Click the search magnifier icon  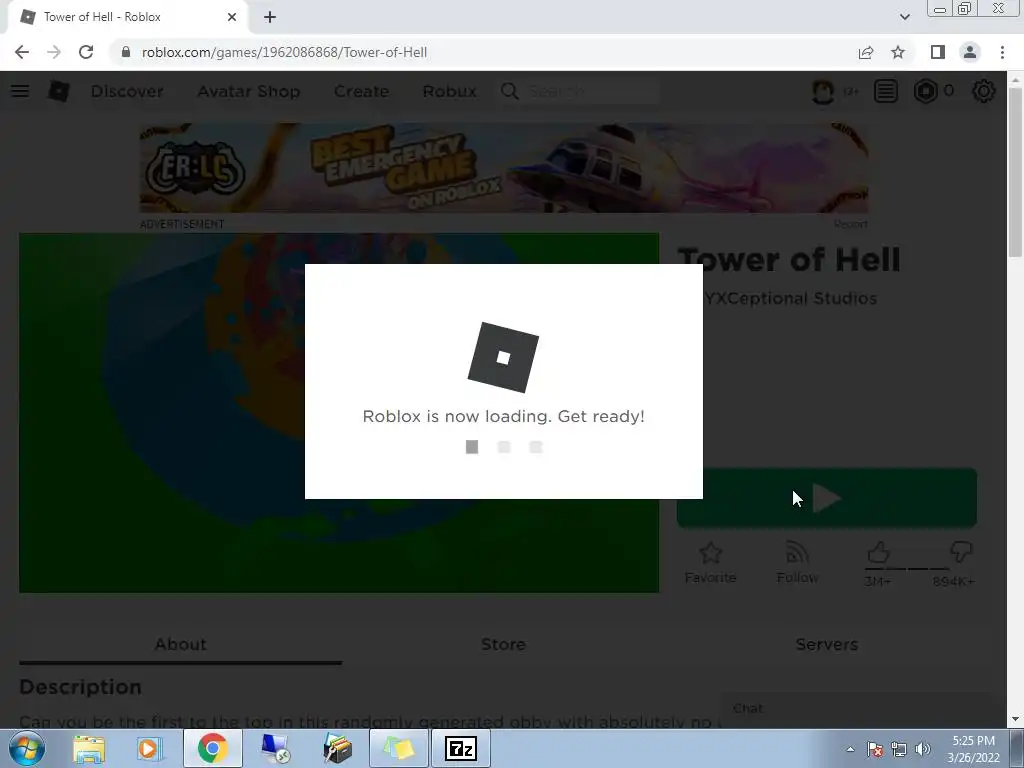[510, 91]
